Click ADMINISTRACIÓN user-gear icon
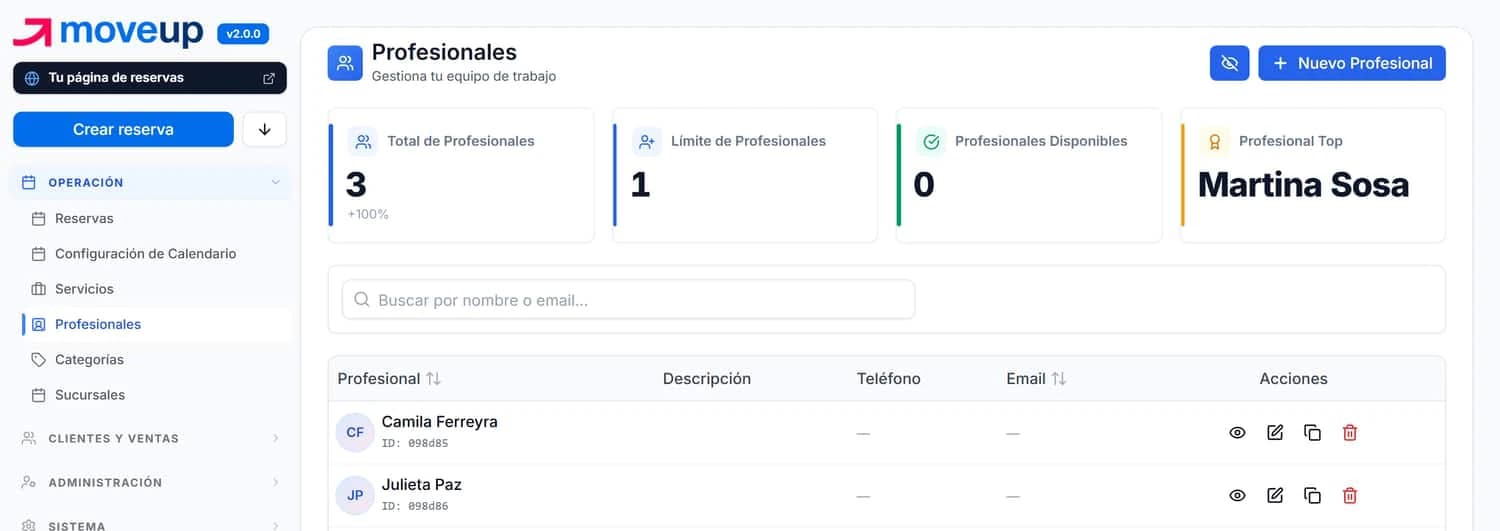The image size is (1500, 531). pyautogui.click(x=28, y=482)
